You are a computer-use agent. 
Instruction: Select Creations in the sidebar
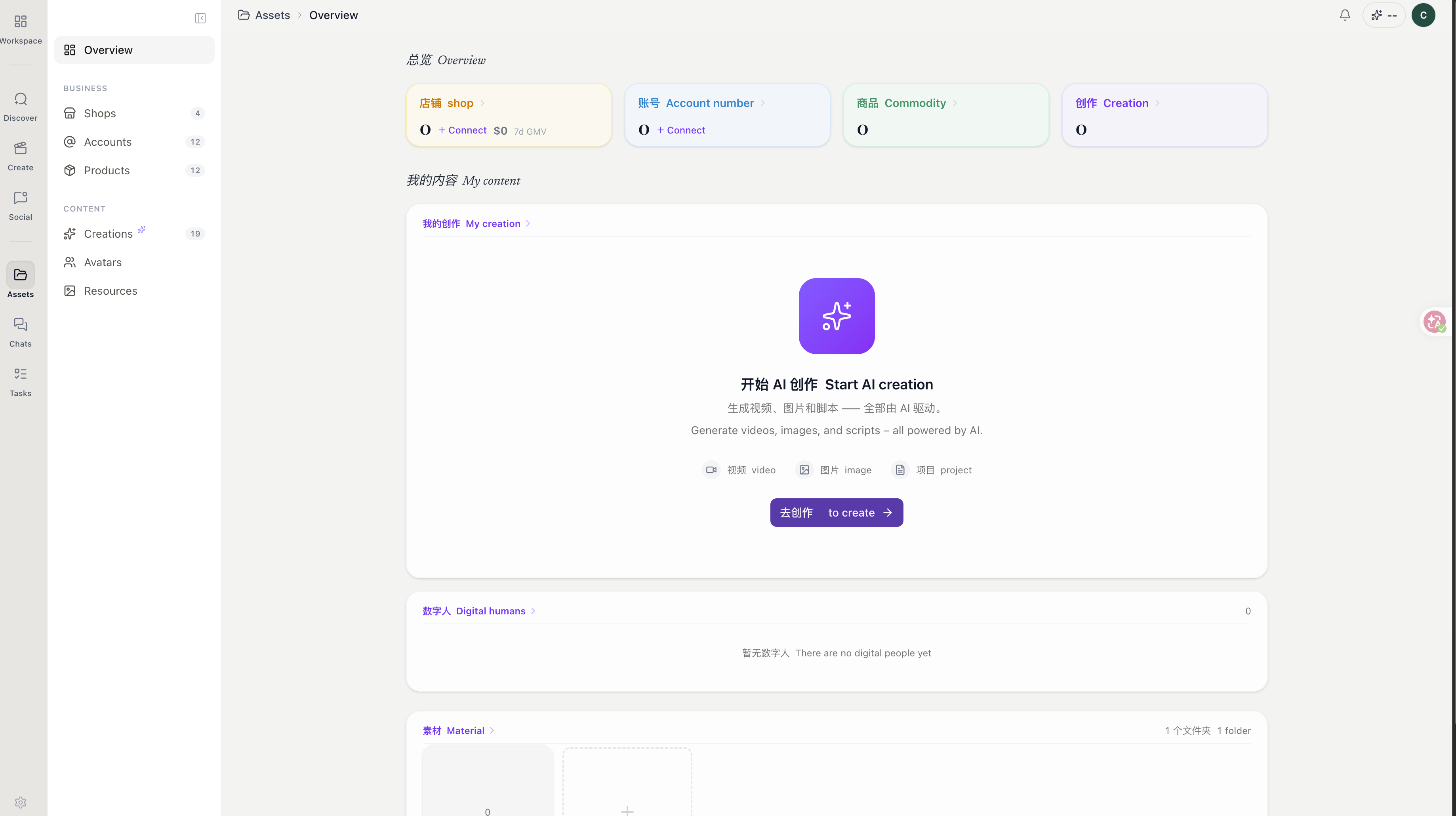(x=108, y=234)
